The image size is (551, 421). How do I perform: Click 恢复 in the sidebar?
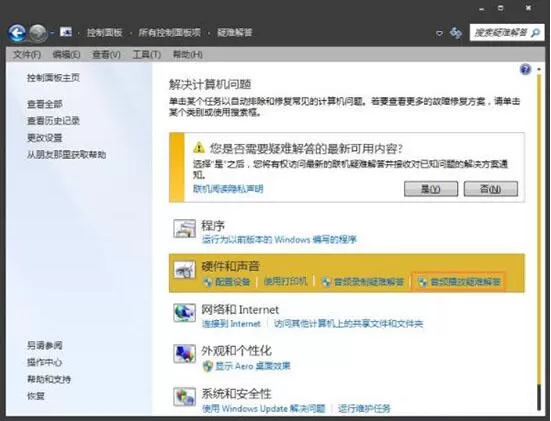(36, 396)
